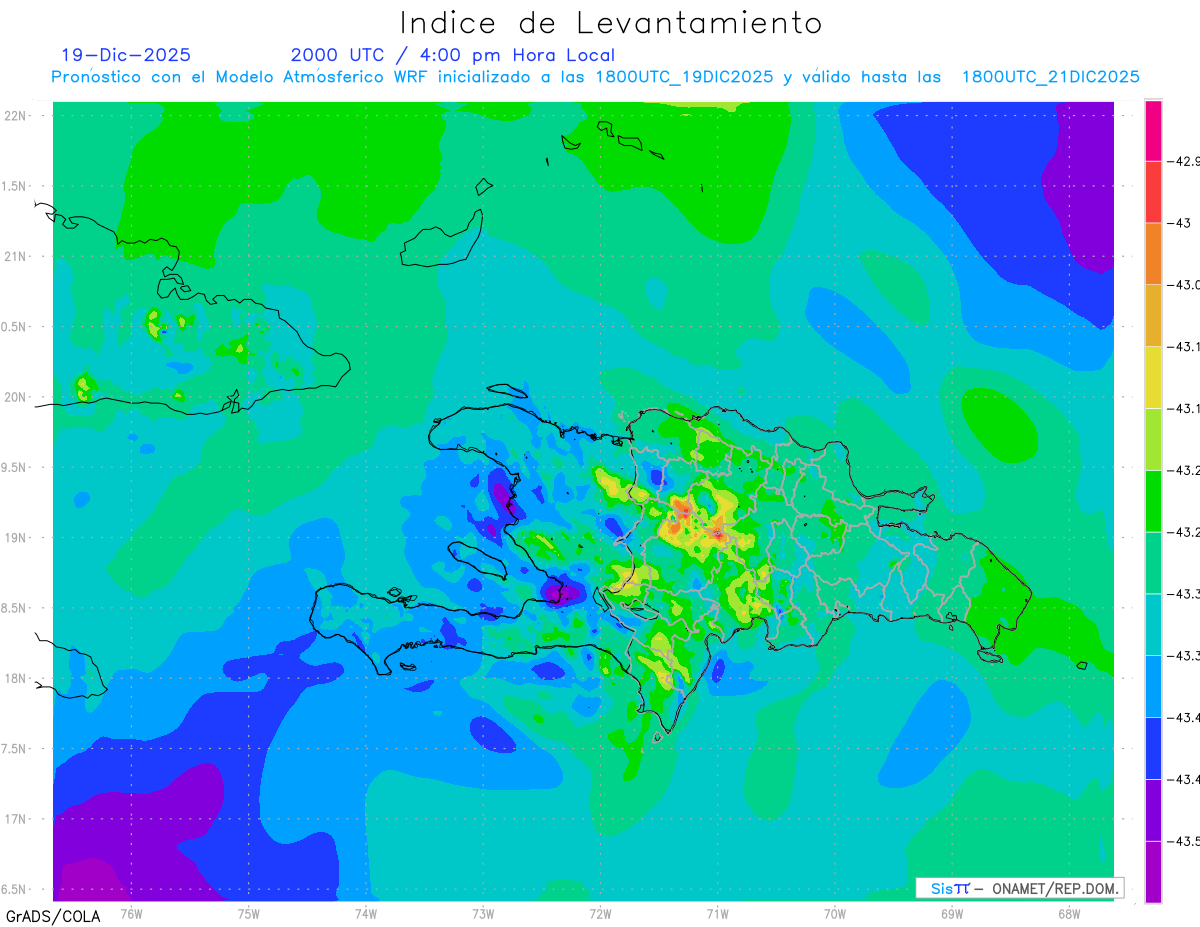The image size is (1200, 927).
Task: Click the '73W' longitude axis label
Action: point(483,913)
